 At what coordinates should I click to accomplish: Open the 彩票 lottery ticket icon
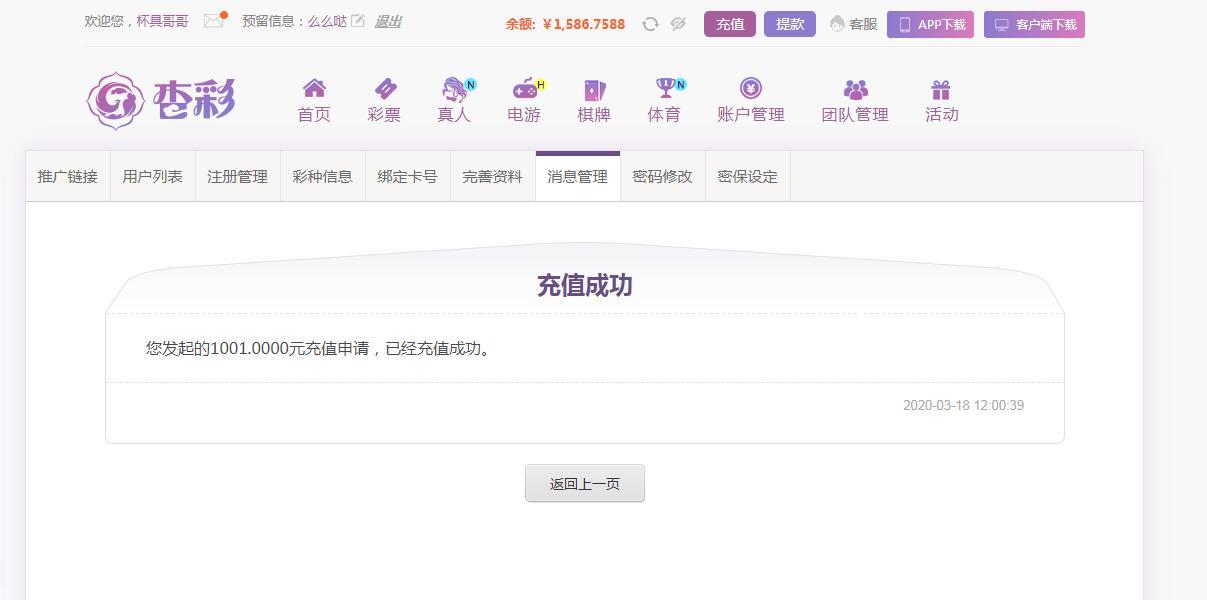point(384,89)
